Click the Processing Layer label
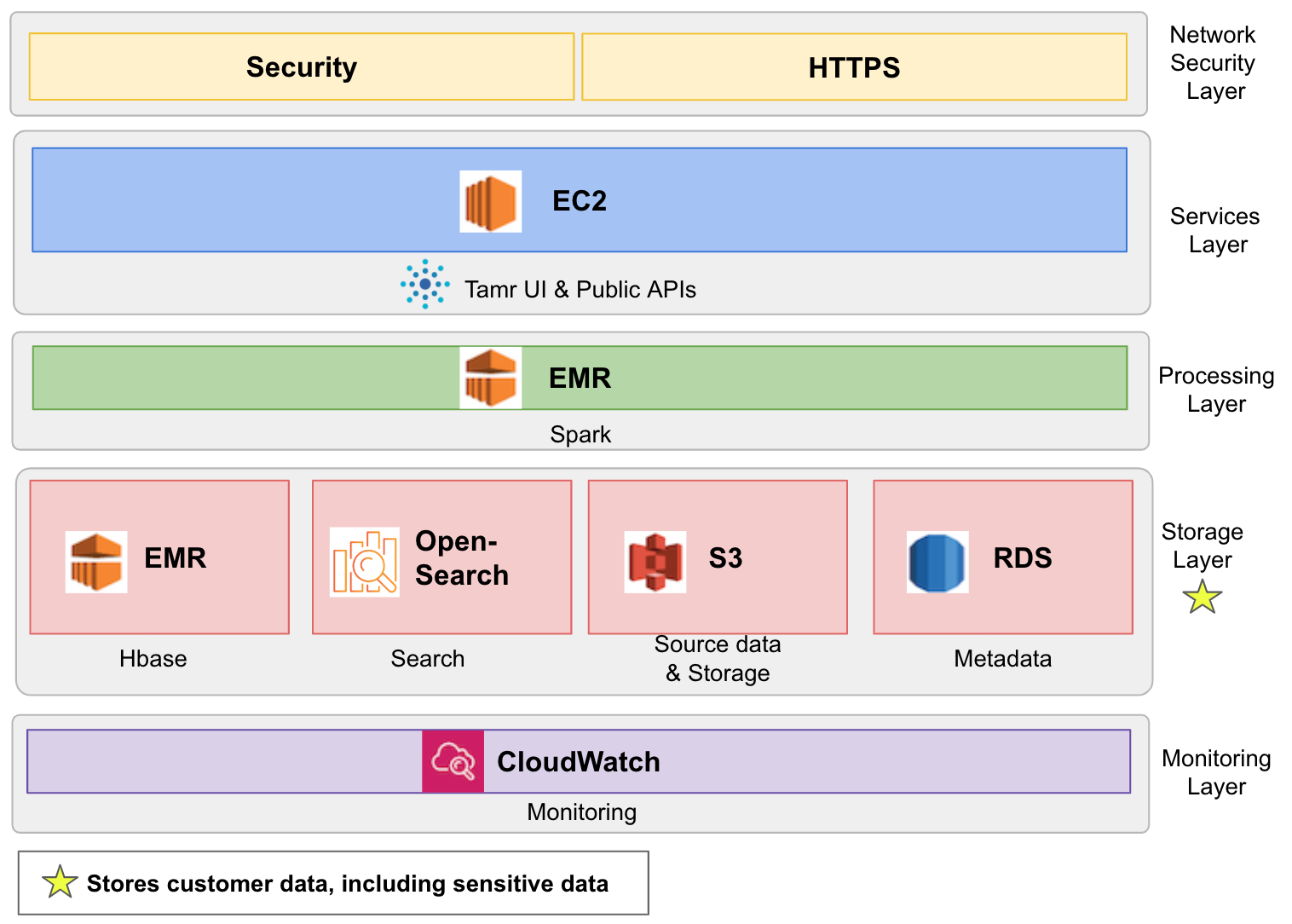This screenshot has width=1292, height=924. [1217, 390]
